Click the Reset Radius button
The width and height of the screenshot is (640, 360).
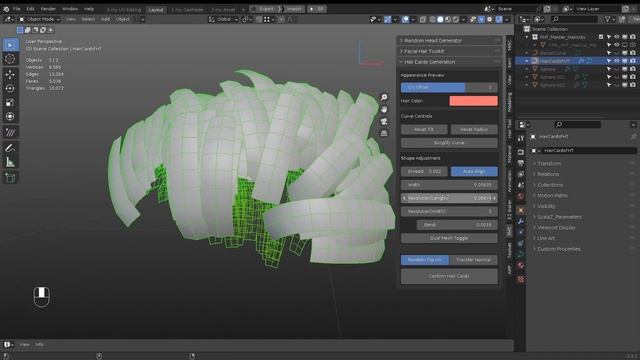pos(474,129)
